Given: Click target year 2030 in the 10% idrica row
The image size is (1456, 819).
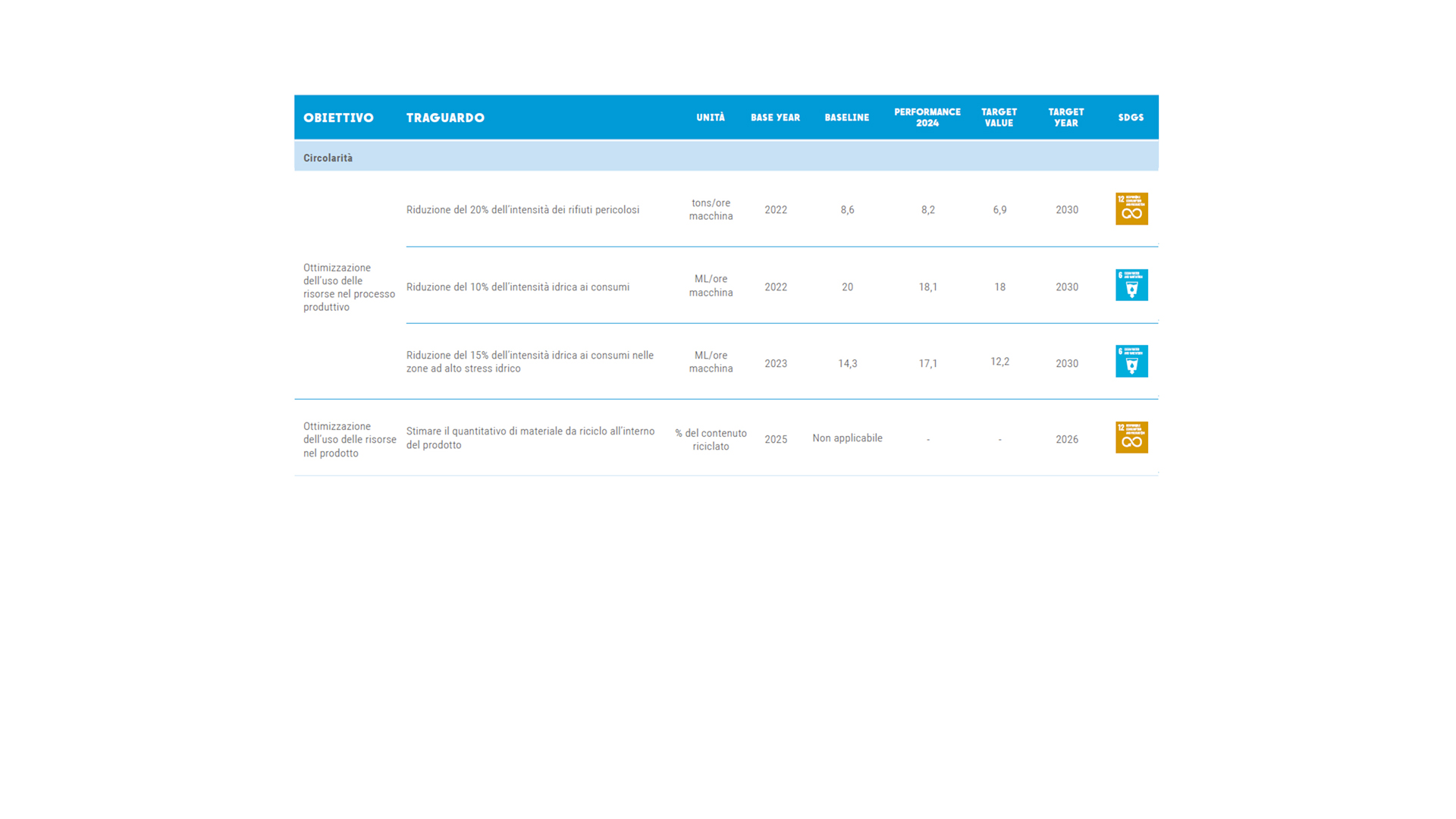Looking at the screenshot, I should [1067, 287].
